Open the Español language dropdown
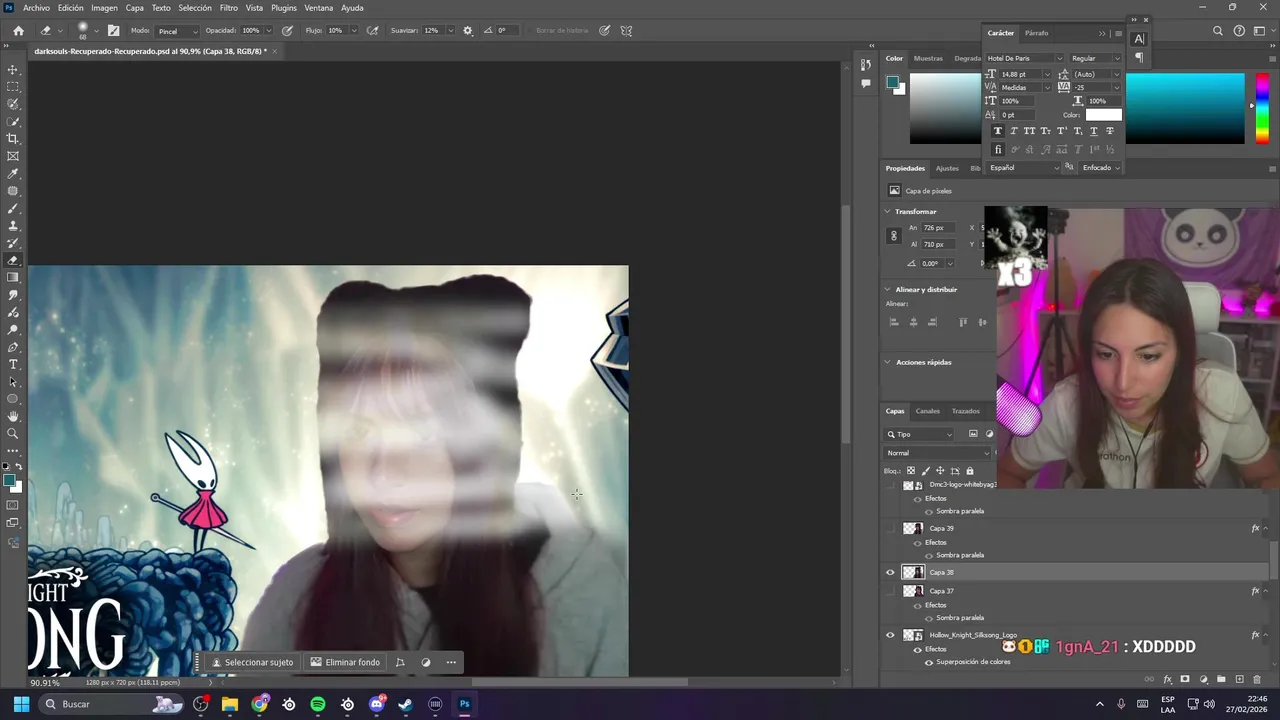Screen dimensions: 1280x720 (1024, 168)
